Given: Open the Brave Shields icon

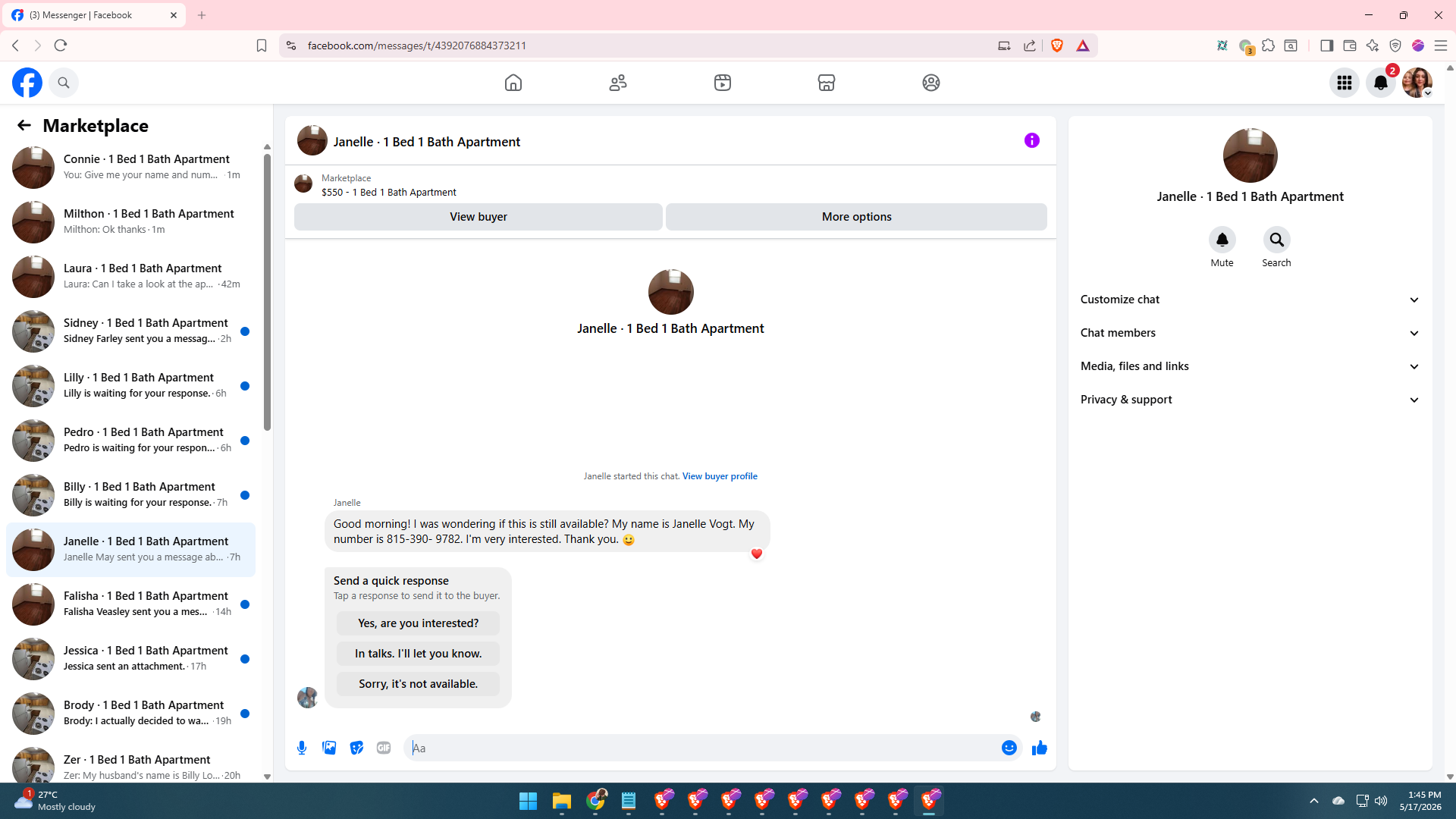Looking at the screenshot, I should pos(1057,45).
